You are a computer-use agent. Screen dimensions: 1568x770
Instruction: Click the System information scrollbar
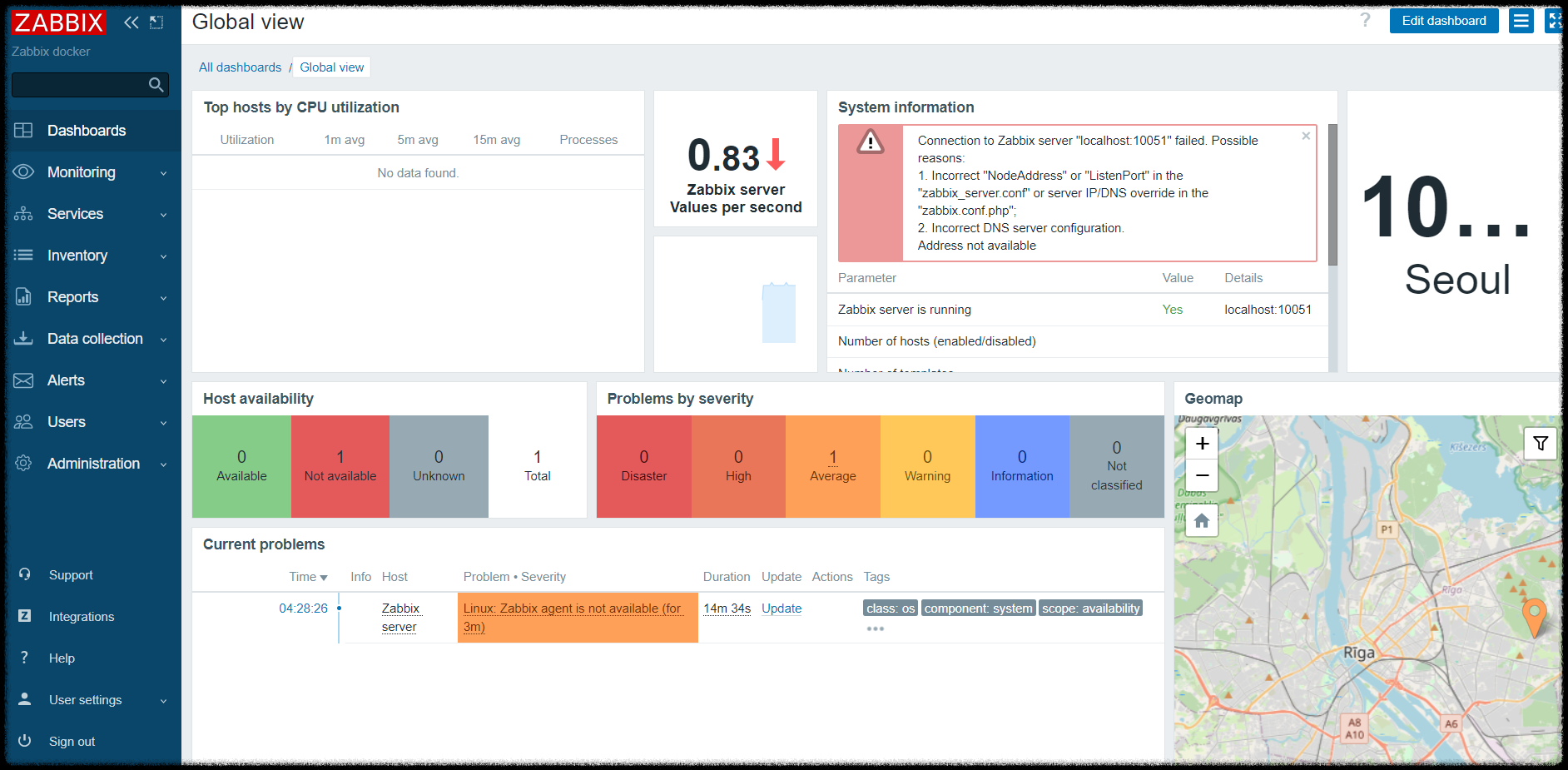tap(1332, 195)
